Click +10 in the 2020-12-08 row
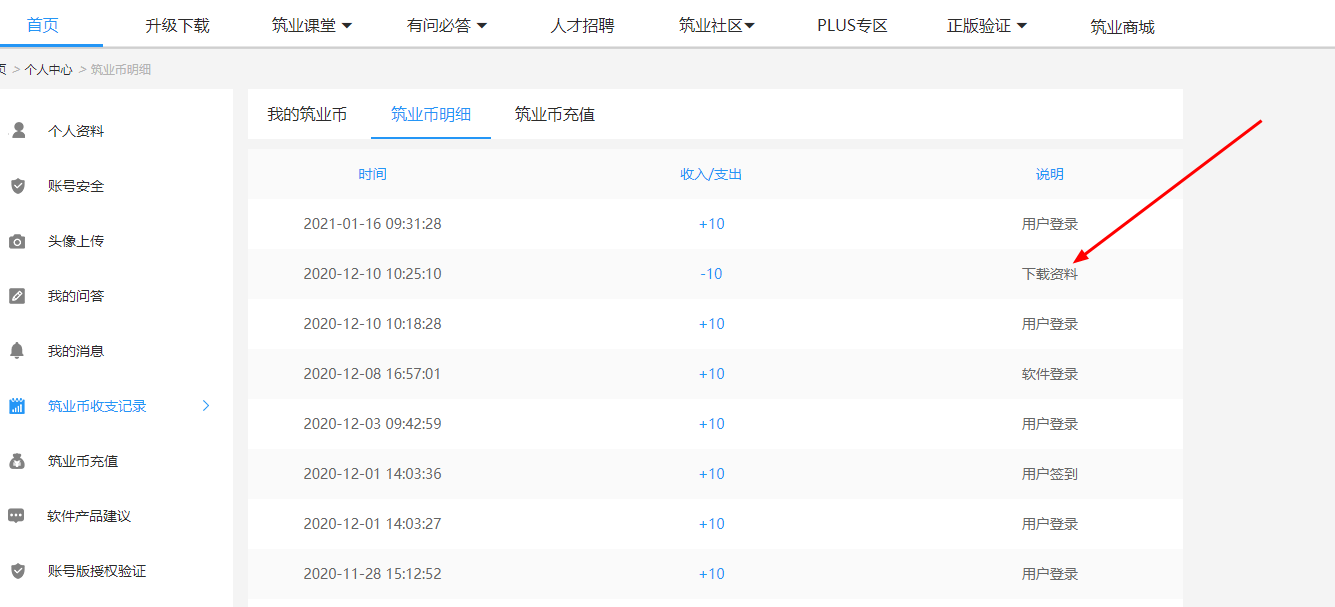This screenshot has height=607, width=1335. click(x=711, y=374)
